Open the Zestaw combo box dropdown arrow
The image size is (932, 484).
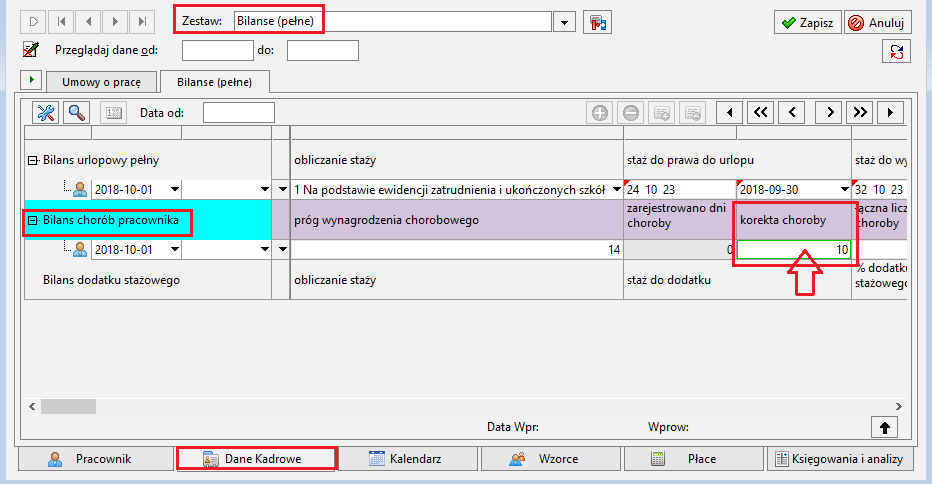click(564, 23)
